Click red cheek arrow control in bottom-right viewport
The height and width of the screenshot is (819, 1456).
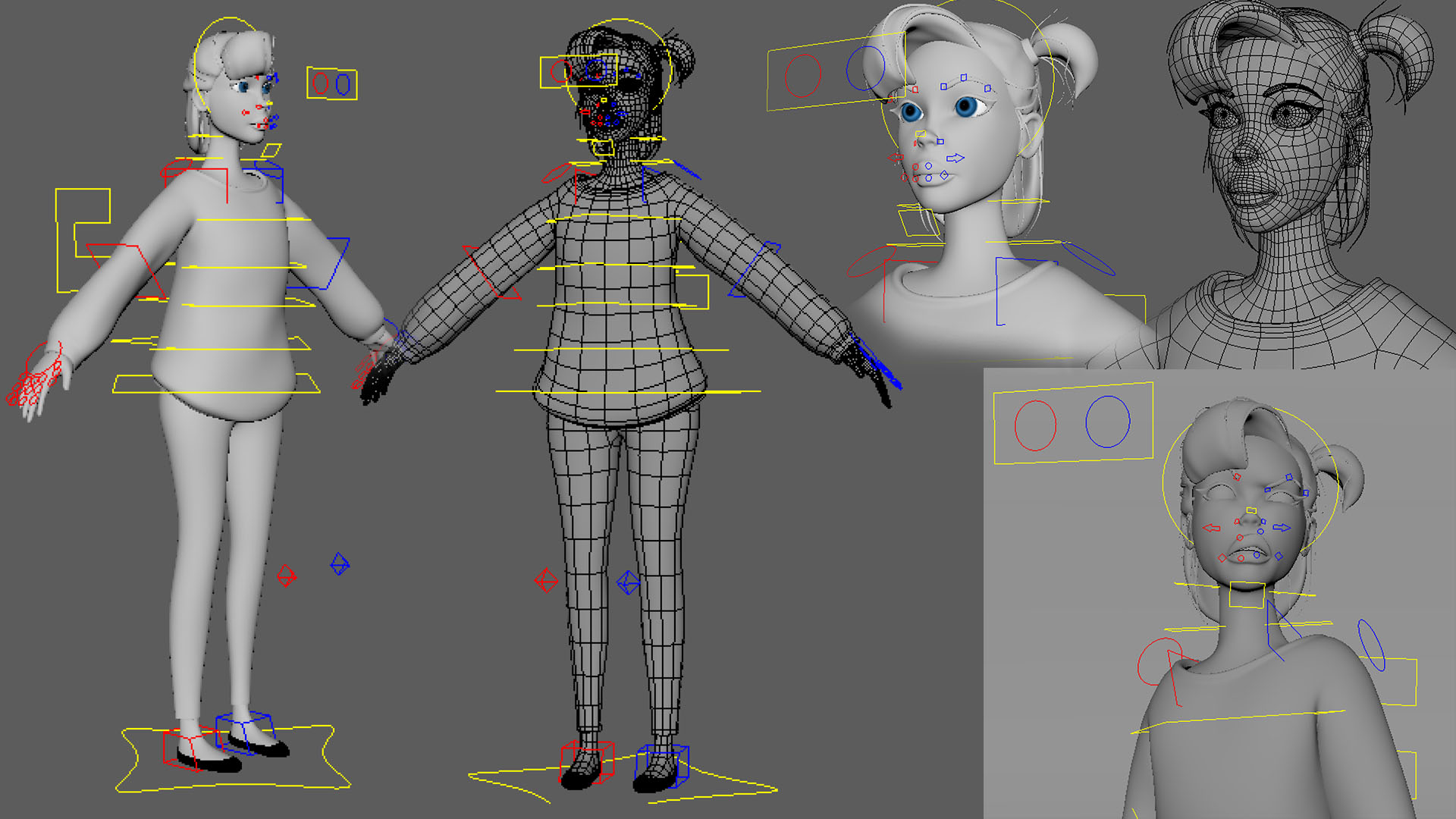pyautogui.click(x=1212, y=528)
